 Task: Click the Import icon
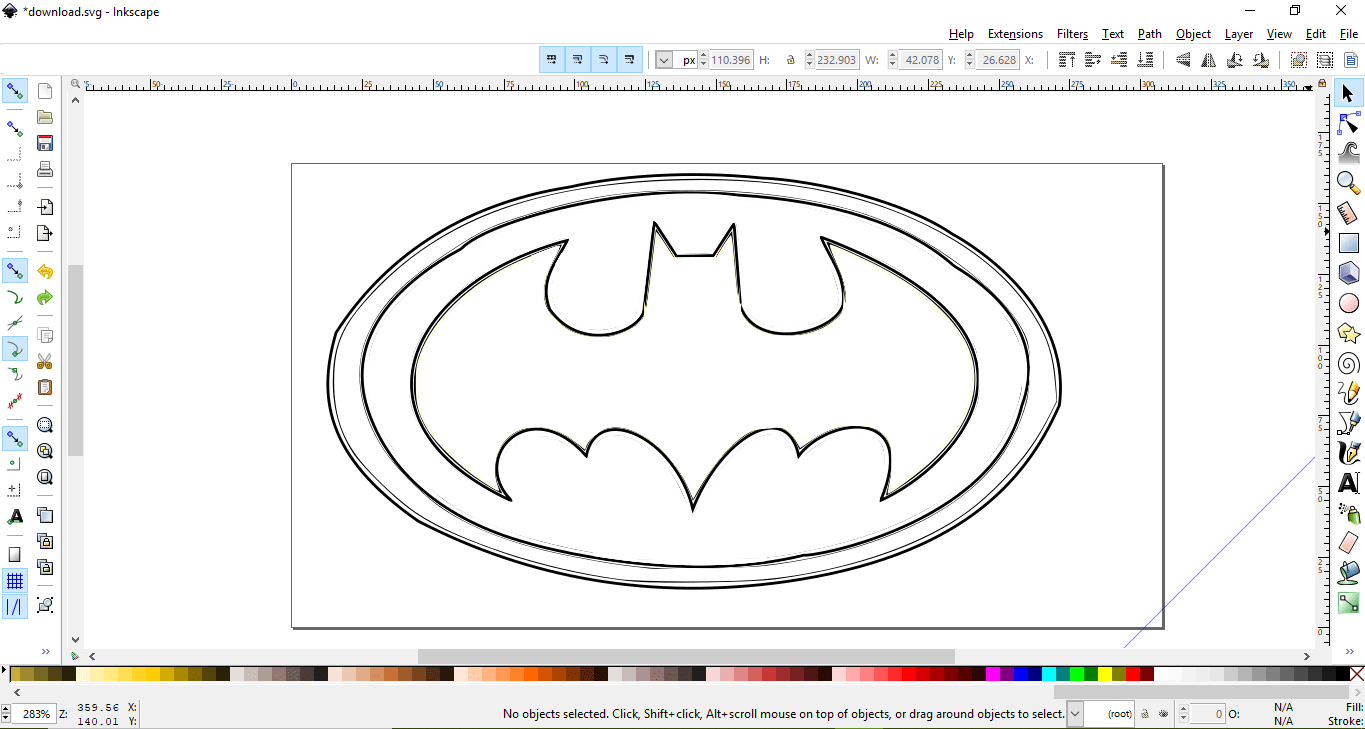pyautogui.click(x=45, y=207)
